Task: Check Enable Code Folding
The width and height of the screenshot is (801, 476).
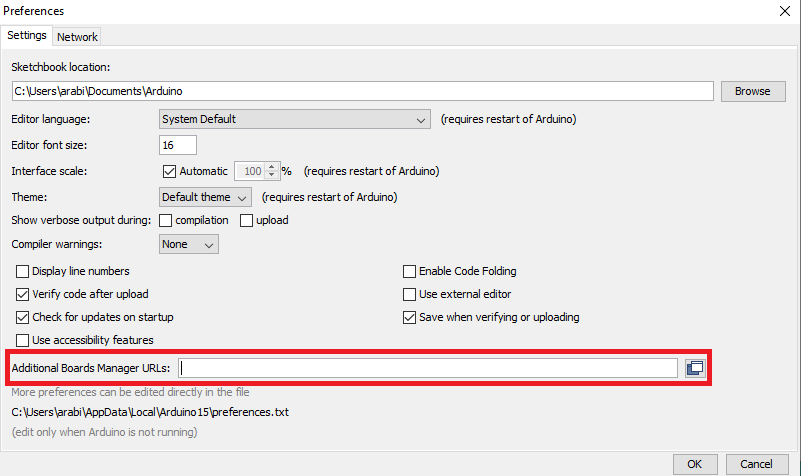Action: [409, 271]
